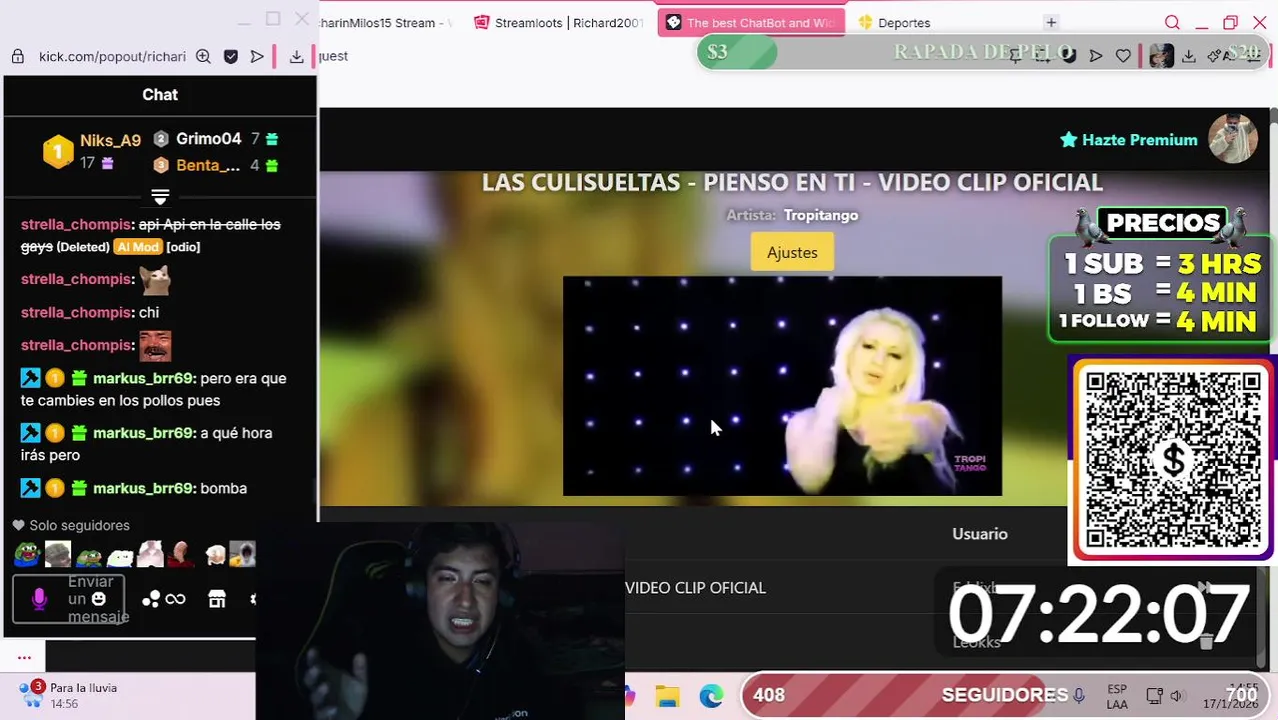Screen dimensions: 1278x720
Task: Click the magenta microphone icon in chat input
Action: pyautogui.click(x=39, y=598)
